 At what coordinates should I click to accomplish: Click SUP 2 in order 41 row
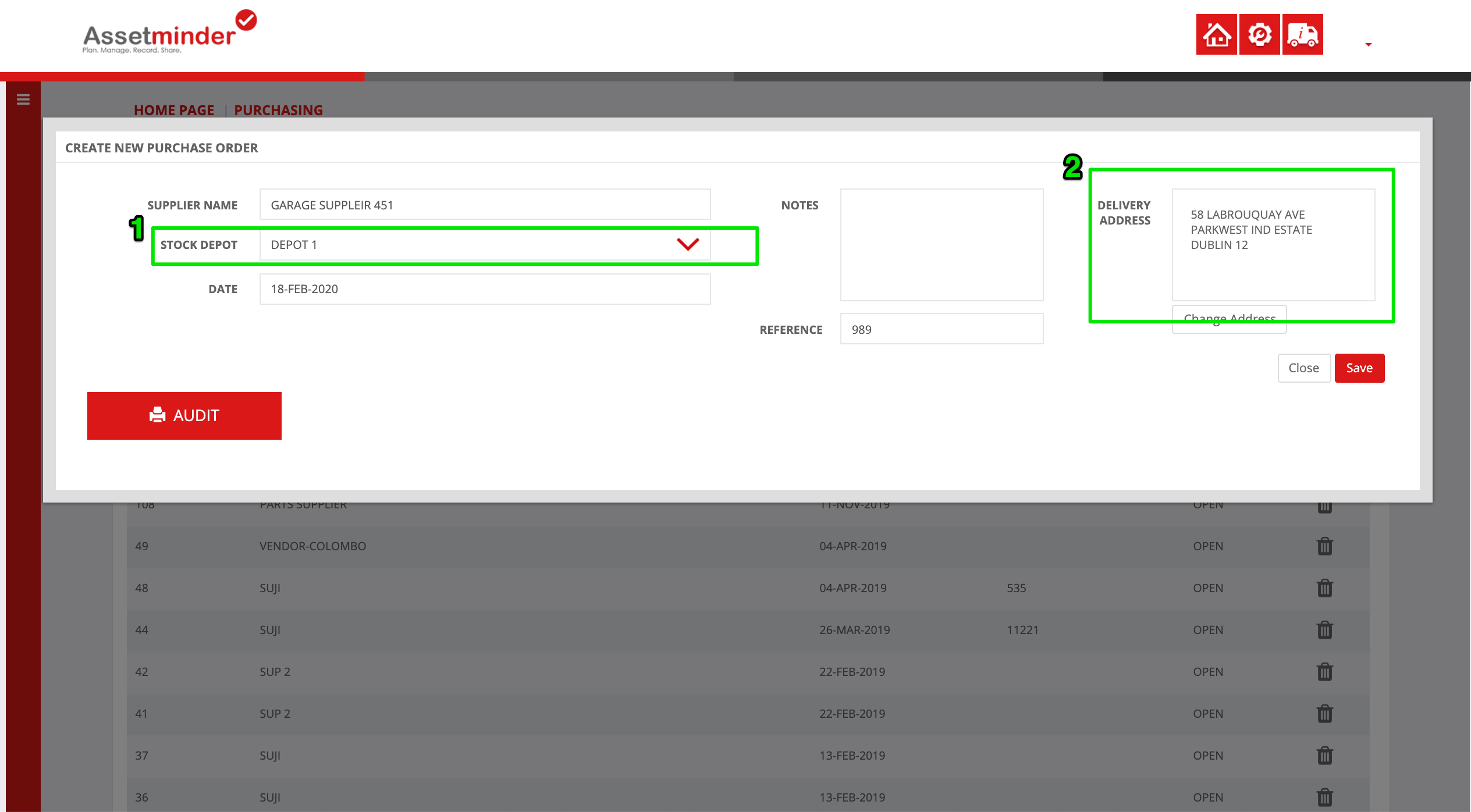click(275, 714)
